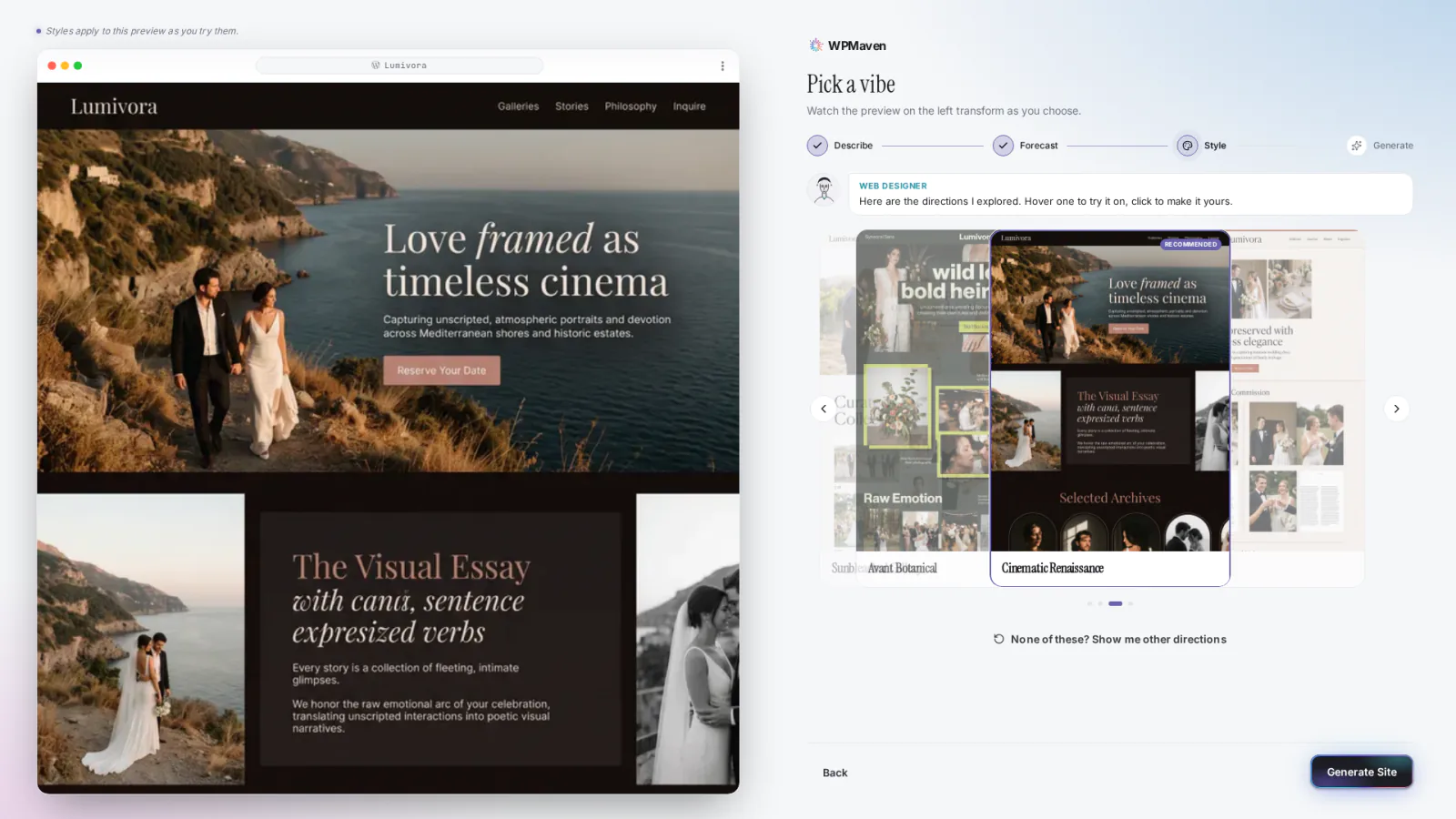The image size is (1456, 819).
Task: Open Stories in the Lumivora preview nav
Action: click(x=571, y=106)
